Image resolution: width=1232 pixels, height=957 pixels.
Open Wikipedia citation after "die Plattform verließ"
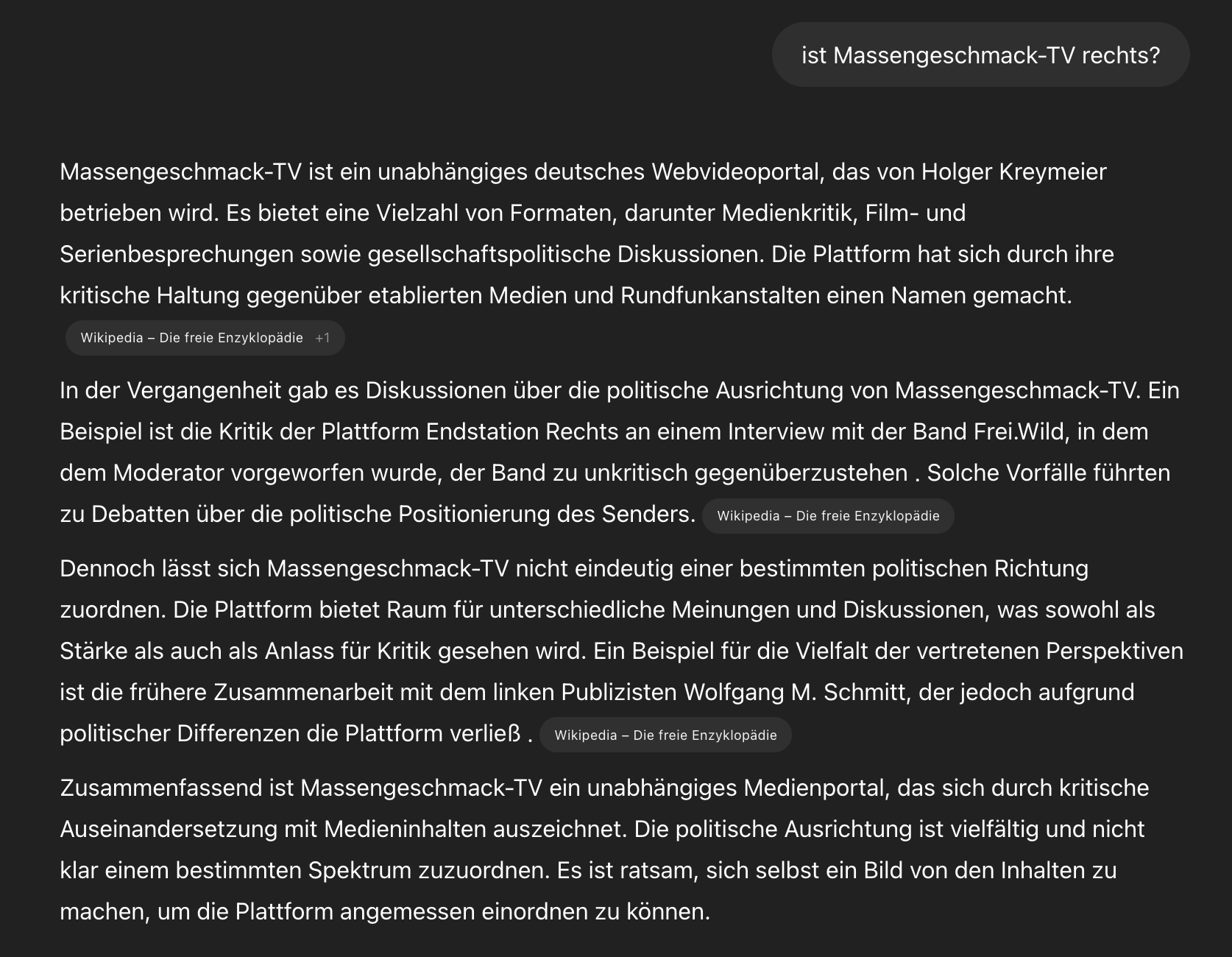665,735
